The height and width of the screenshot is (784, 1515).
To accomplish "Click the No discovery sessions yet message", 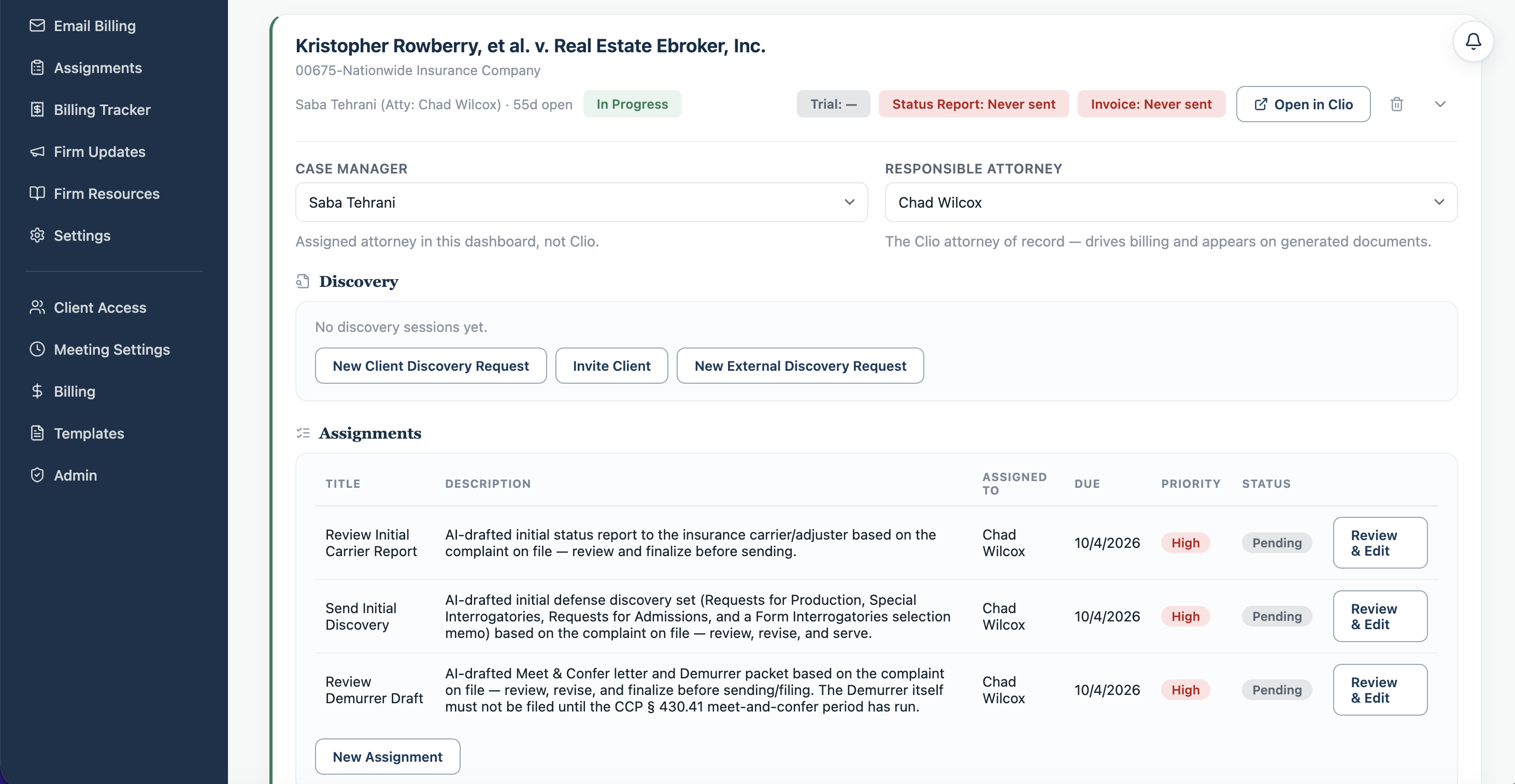I will pos(401,327).
